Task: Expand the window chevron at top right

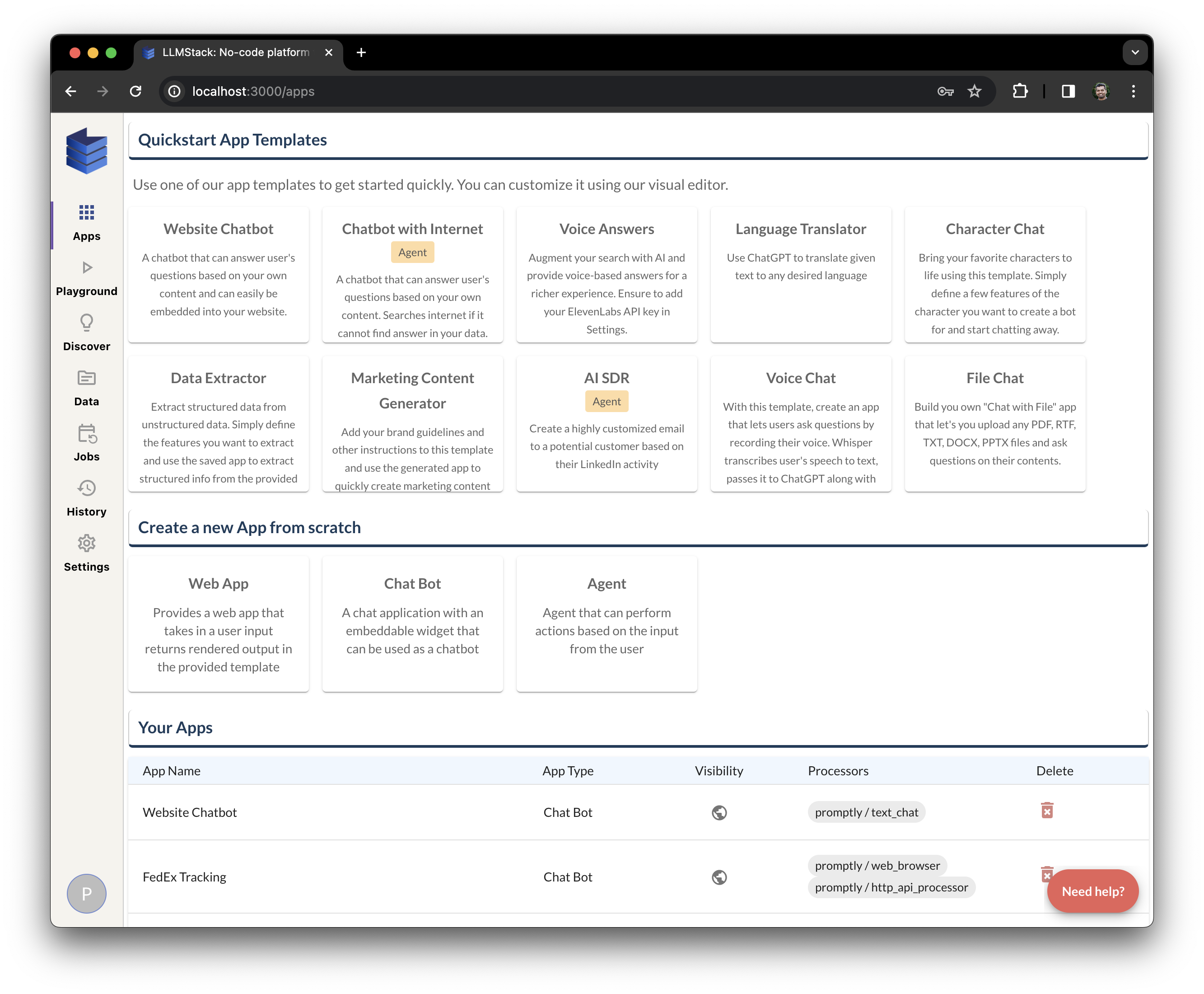Action: coord(1135,52)
